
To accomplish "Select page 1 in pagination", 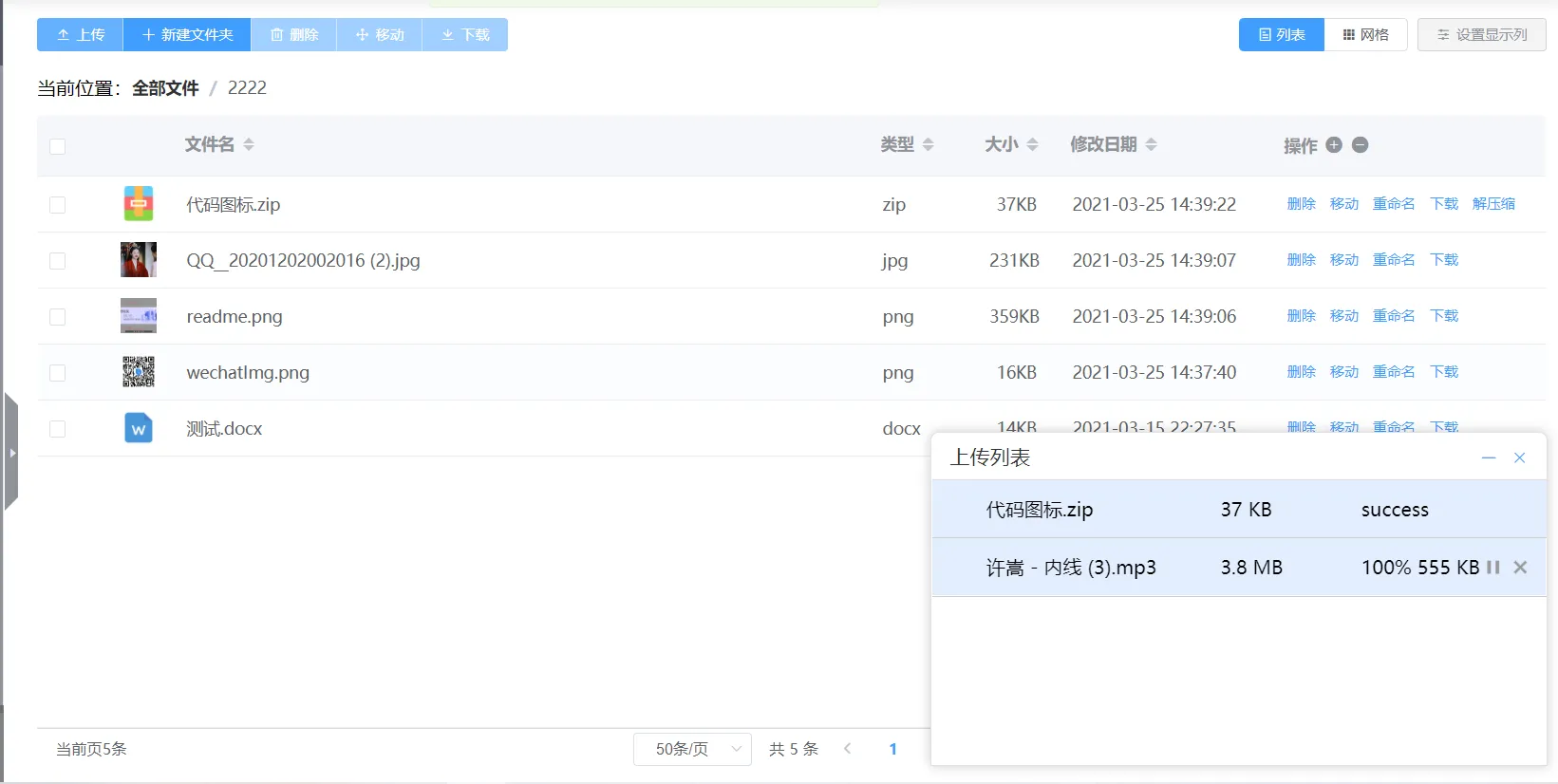I will 892,749.
